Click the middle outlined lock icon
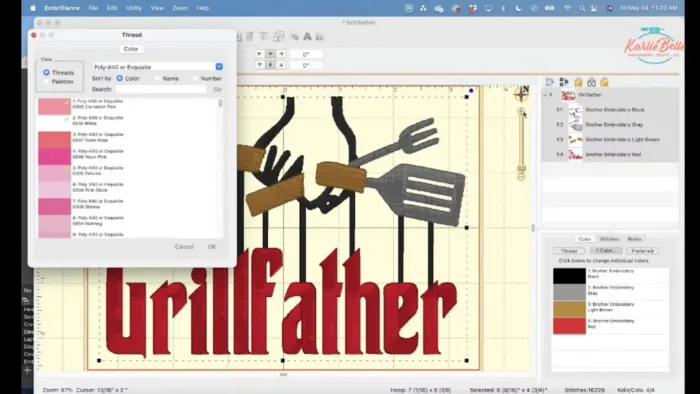Image resolution: width=700 pixels, height=394 pixels. pyautogui.click(x=592, y=82)
